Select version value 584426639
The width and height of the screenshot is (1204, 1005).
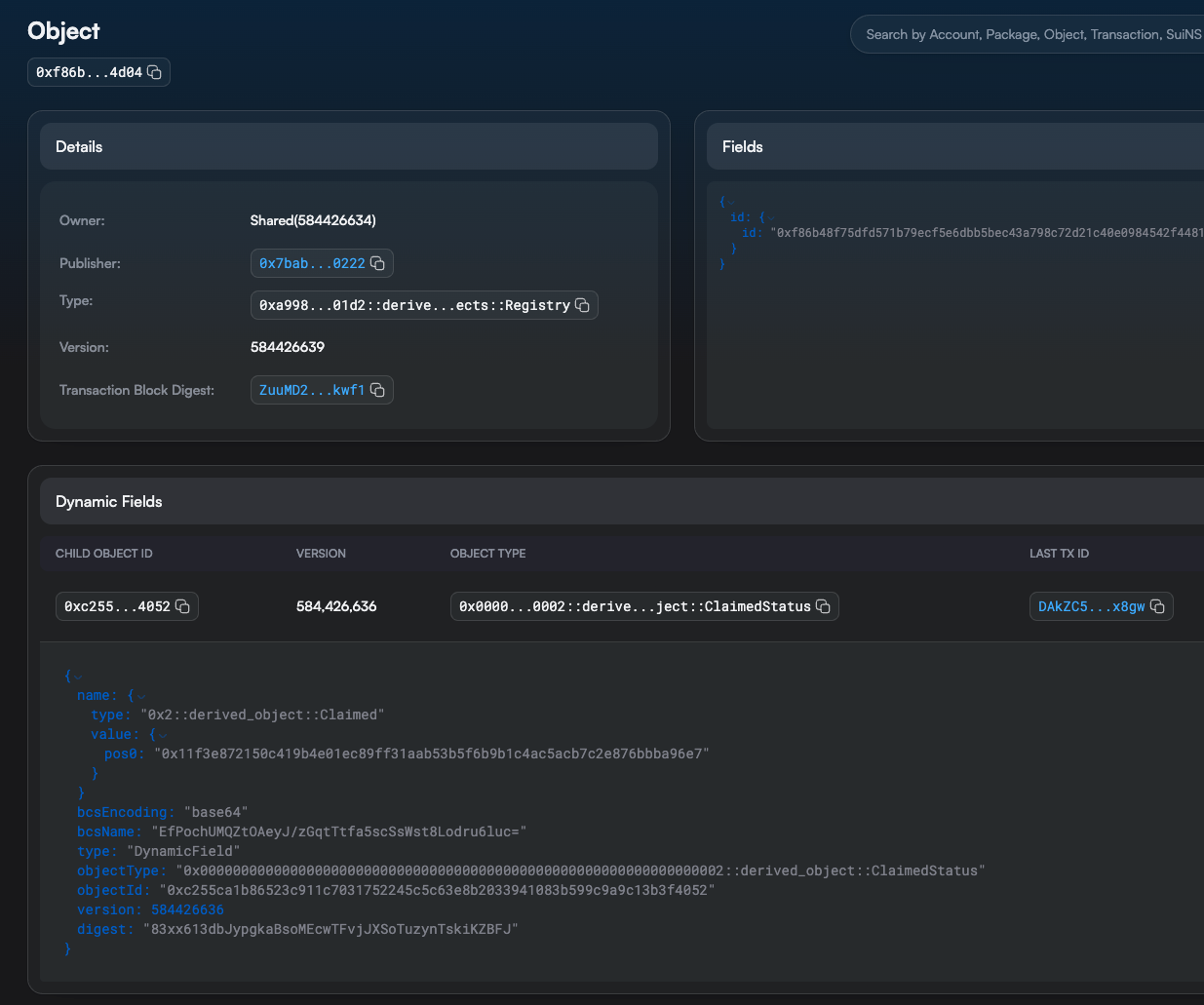(x=288, y=347)
